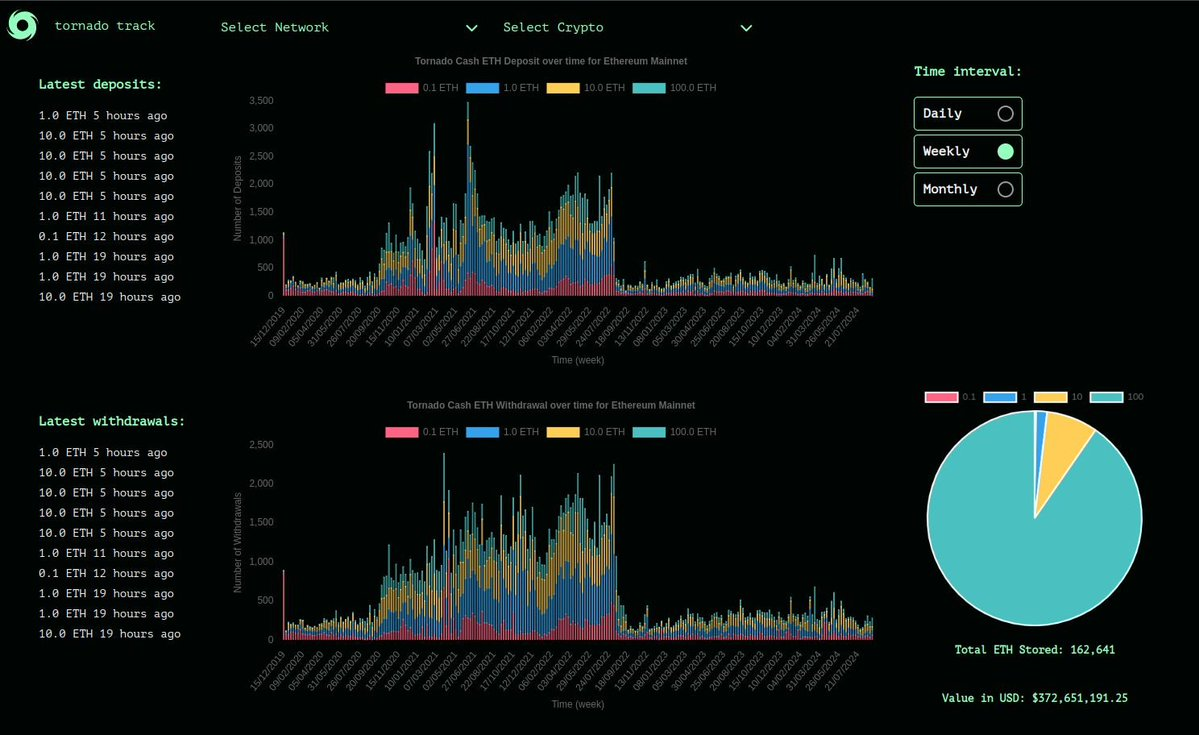Click the 0.1 ETH 12 hours ago deposit entry
1199x735 pixels.
pos(106,237)
